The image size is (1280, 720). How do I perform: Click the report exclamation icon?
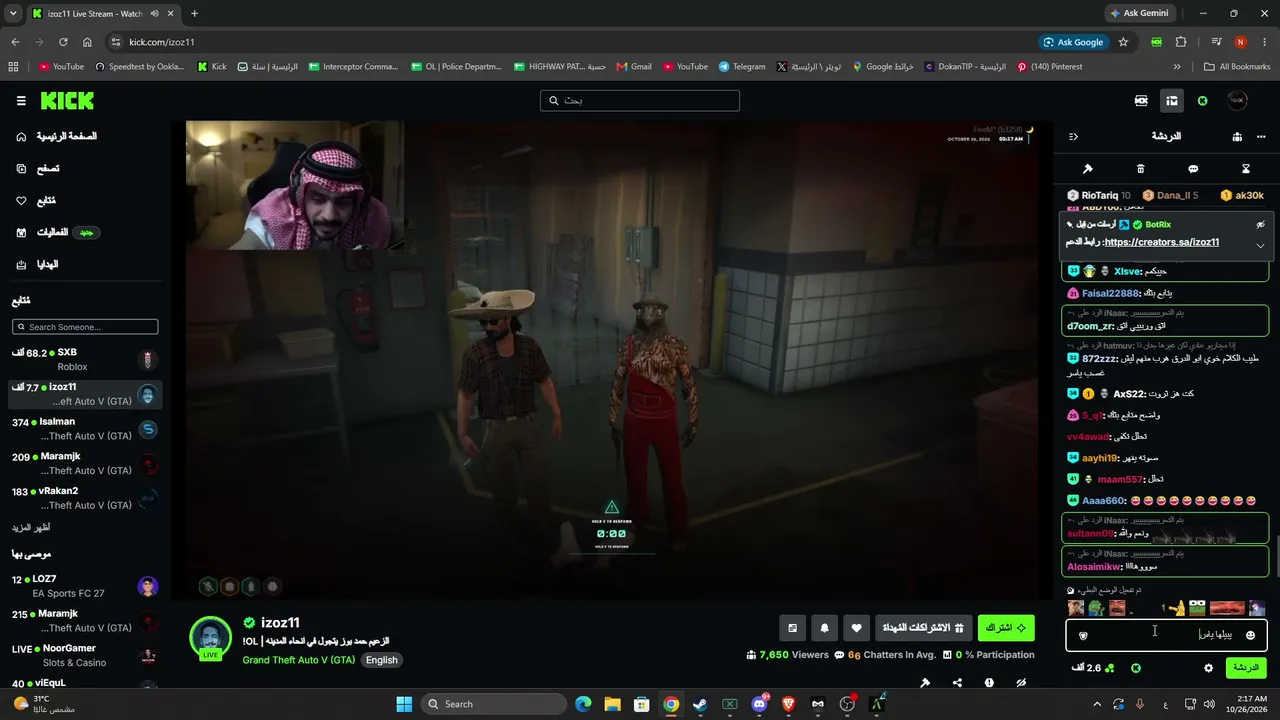tap(989, 683)
